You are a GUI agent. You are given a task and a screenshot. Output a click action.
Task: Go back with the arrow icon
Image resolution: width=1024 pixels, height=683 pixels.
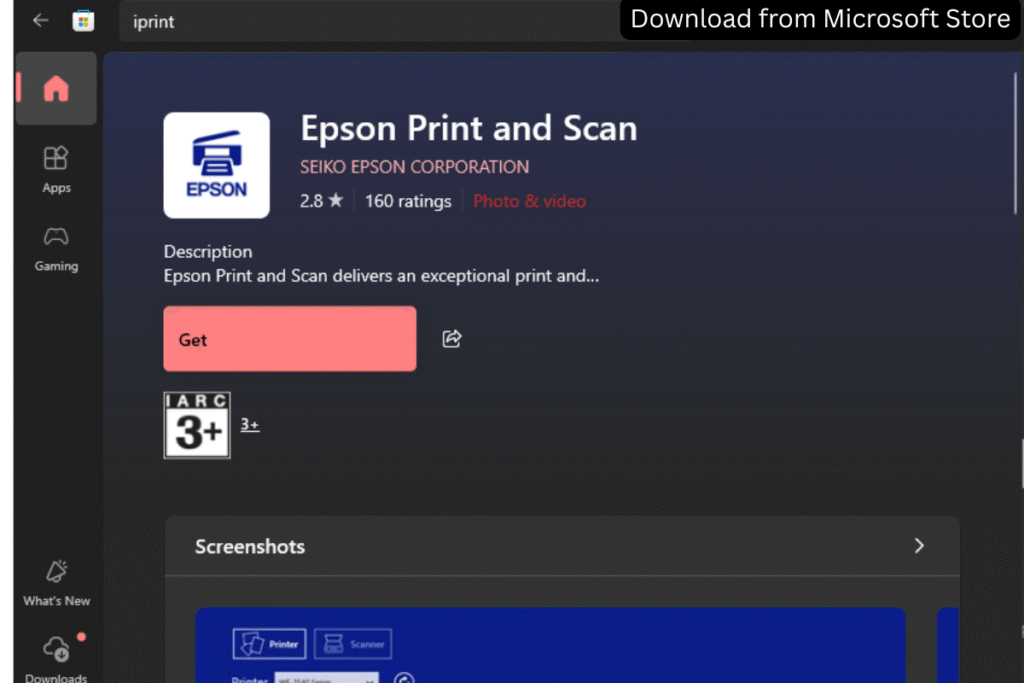click(x=40, y=21)
